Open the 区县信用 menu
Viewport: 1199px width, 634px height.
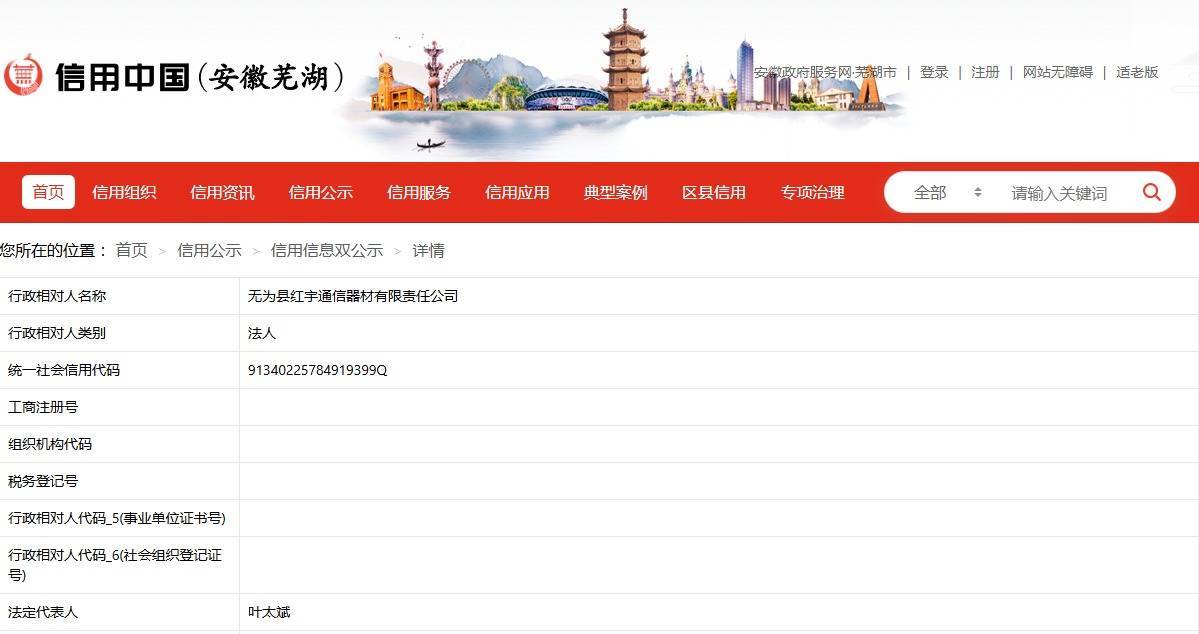pos(713,192)
